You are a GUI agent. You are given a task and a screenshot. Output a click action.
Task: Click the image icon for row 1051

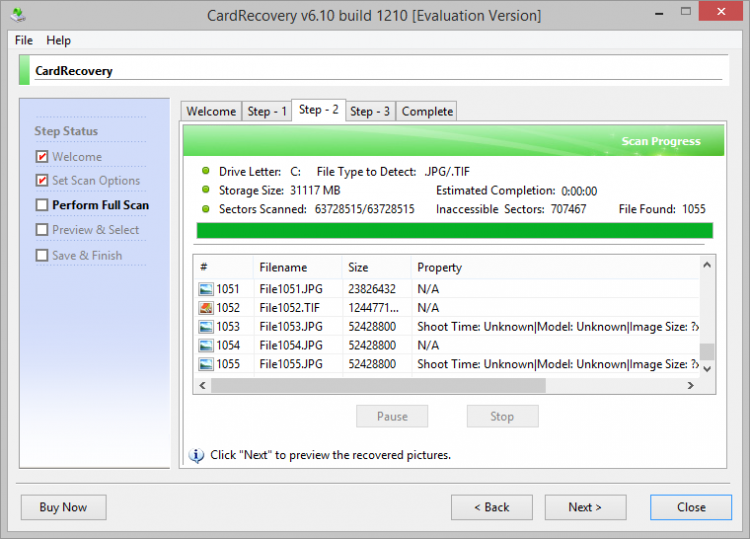click(206, 289)
